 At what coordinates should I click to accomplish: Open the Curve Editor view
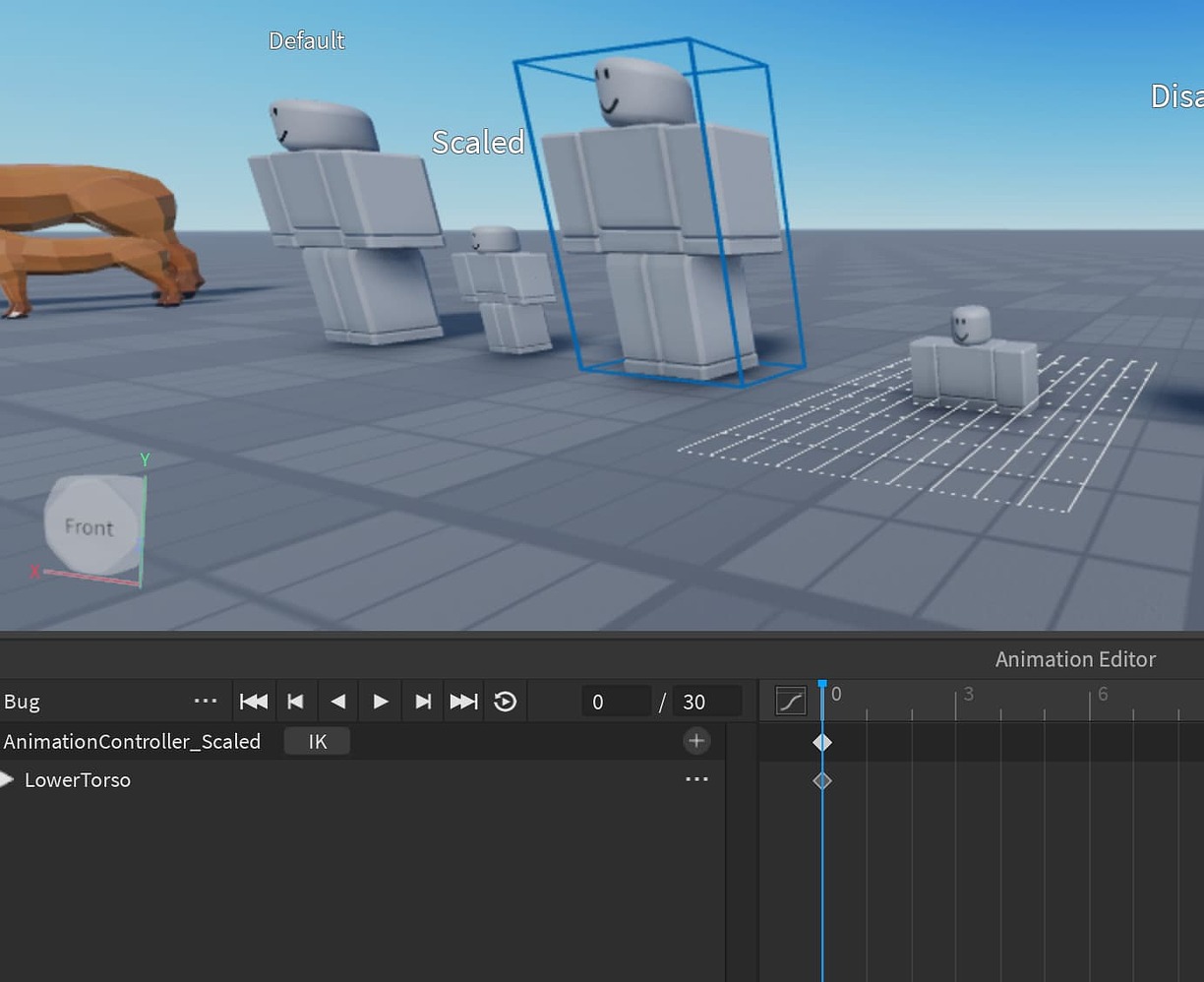tap(789, 701)
